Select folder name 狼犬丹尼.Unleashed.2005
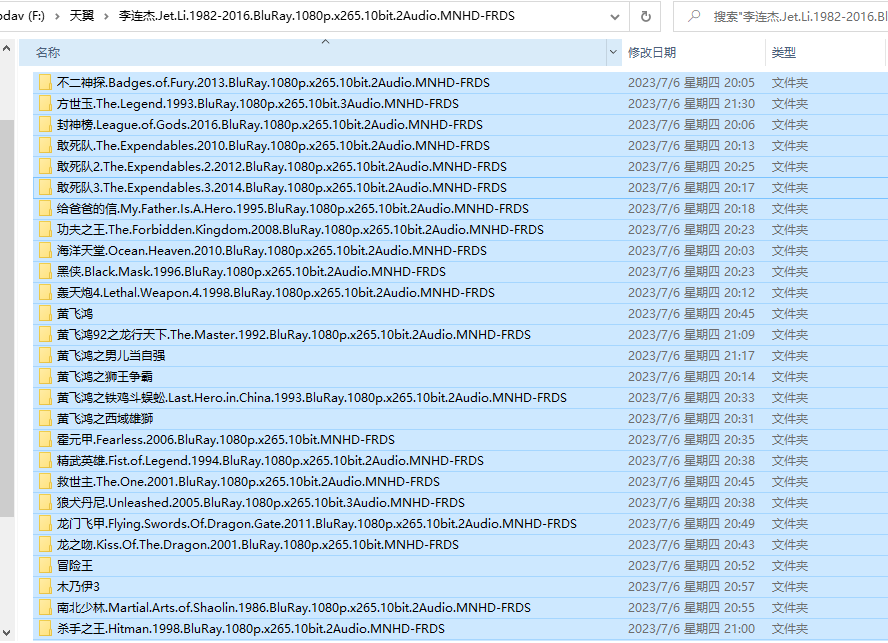This screenshot has width=888, height=643. point(261,503)
